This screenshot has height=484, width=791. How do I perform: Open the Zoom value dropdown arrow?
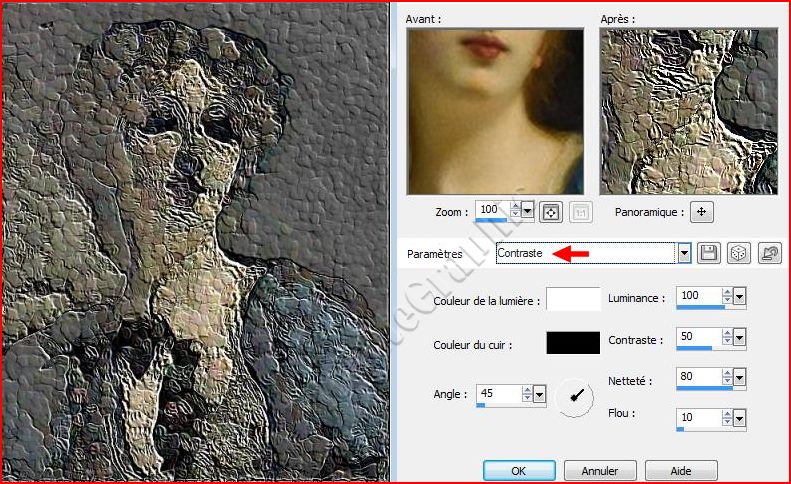click(x=529, y=210)
